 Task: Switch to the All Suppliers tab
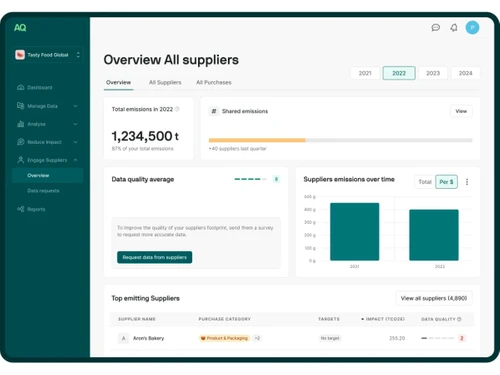(x=165, y=82)
